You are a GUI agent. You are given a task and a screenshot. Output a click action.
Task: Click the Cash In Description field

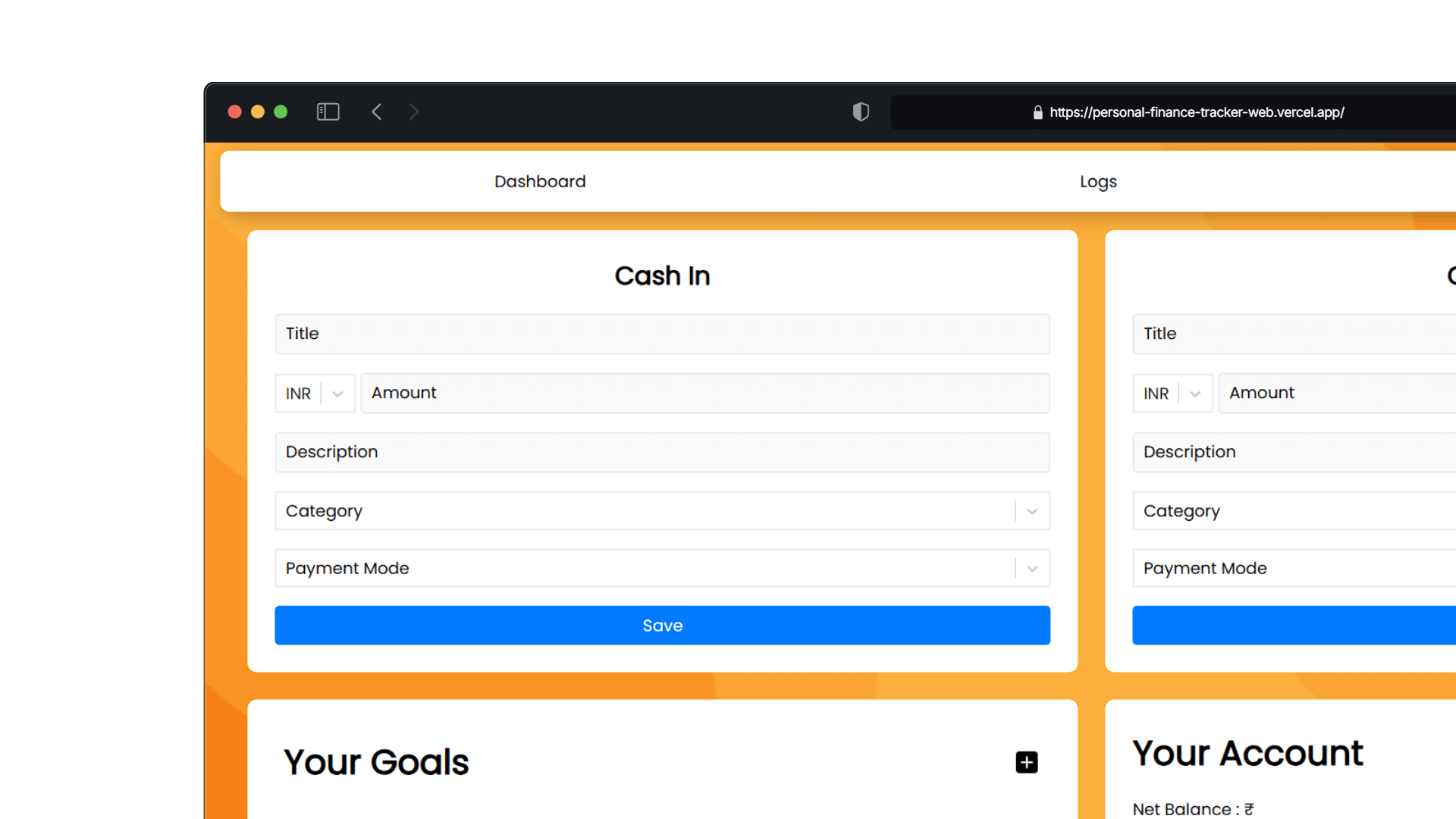[x=662, y=453]
